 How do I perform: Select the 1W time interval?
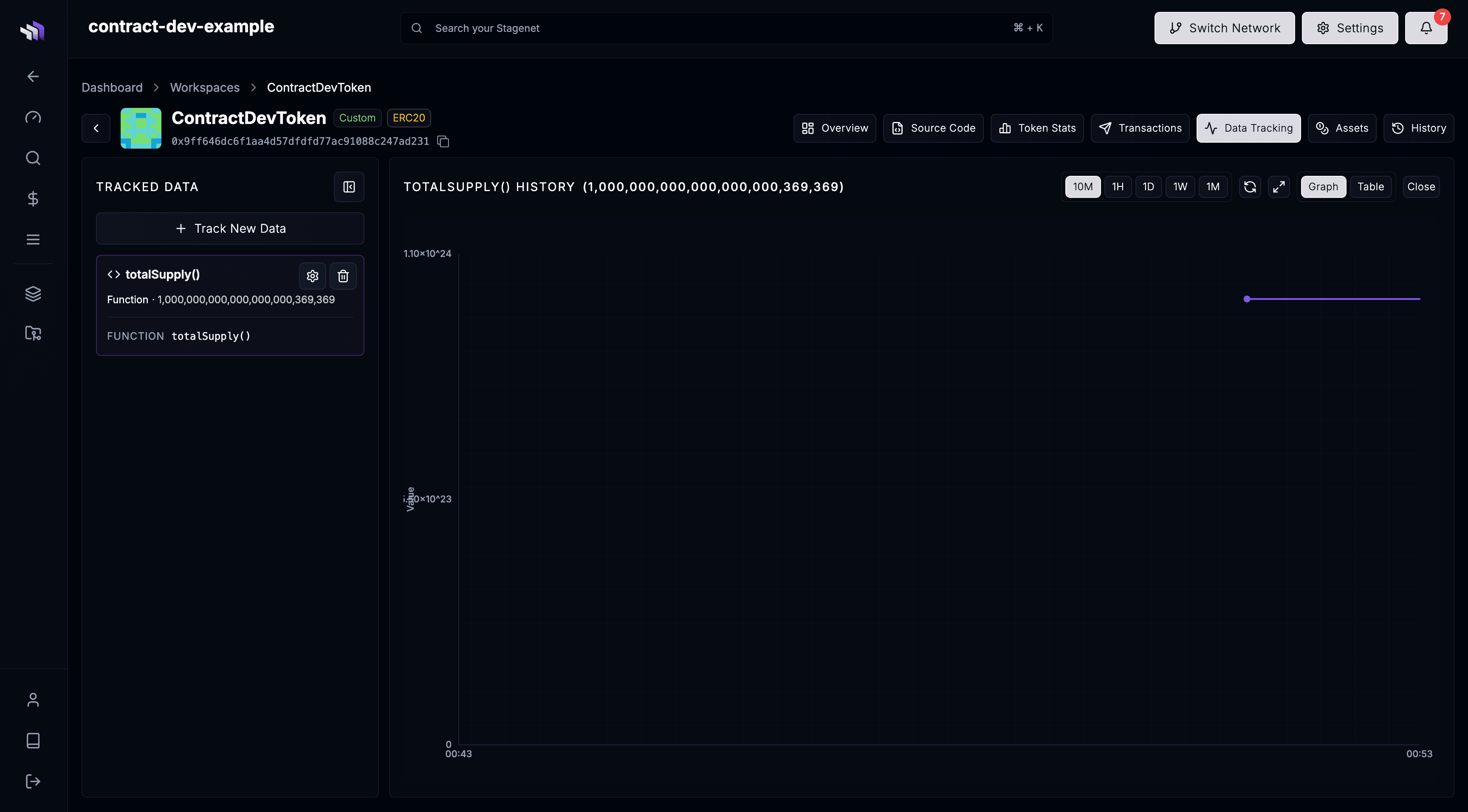(x=1180, y=186)
